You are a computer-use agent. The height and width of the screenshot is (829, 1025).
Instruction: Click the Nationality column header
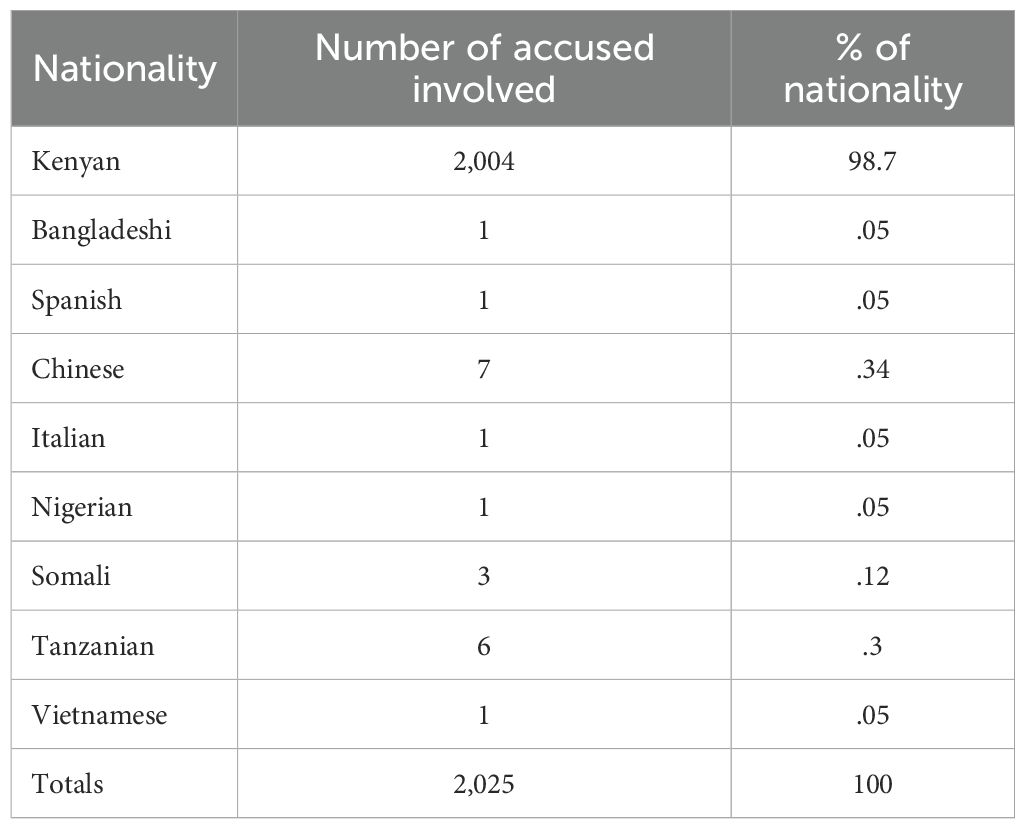click(x=124, y=69)
